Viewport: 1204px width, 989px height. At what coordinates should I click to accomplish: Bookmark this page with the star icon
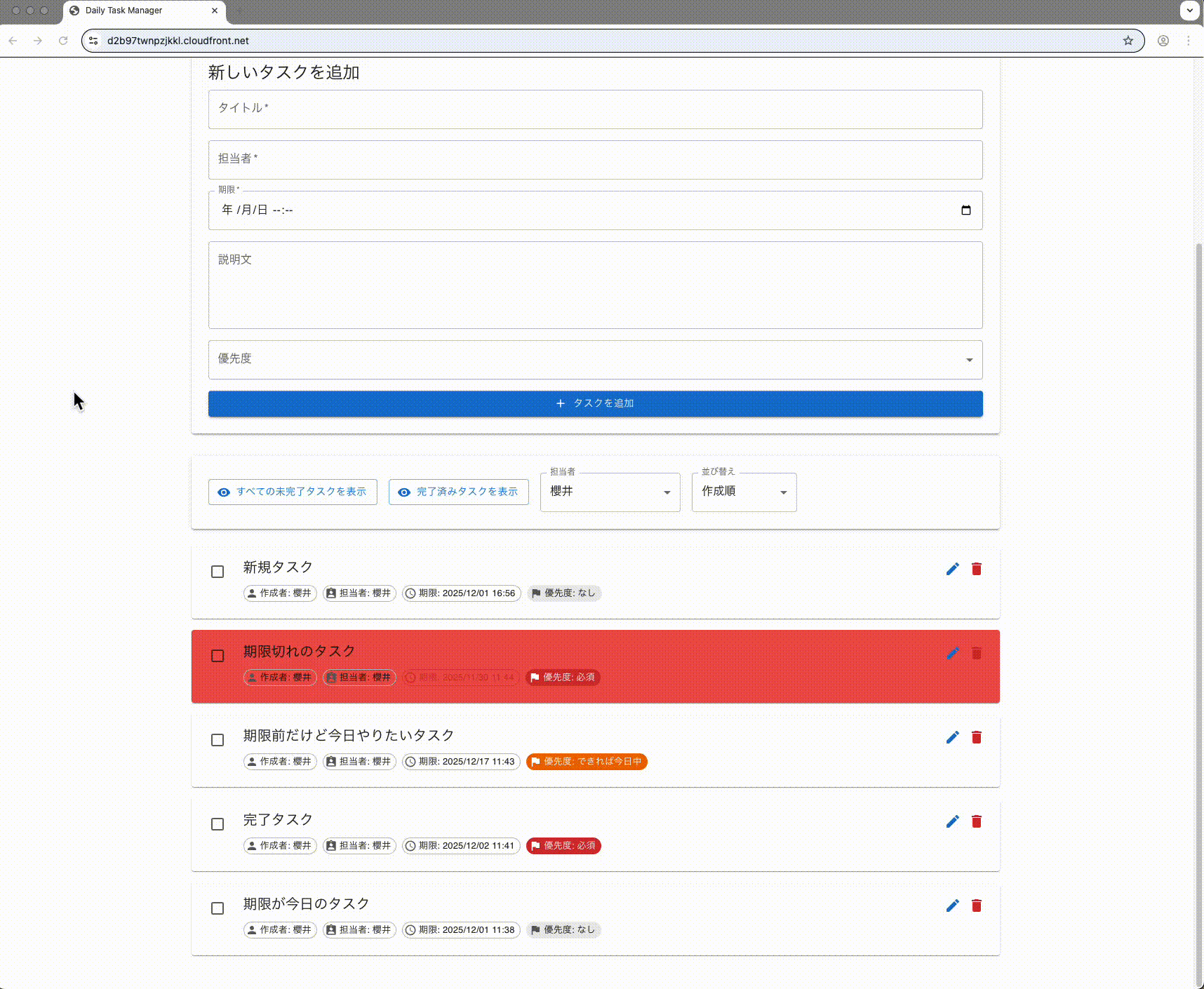(1128, 41)
